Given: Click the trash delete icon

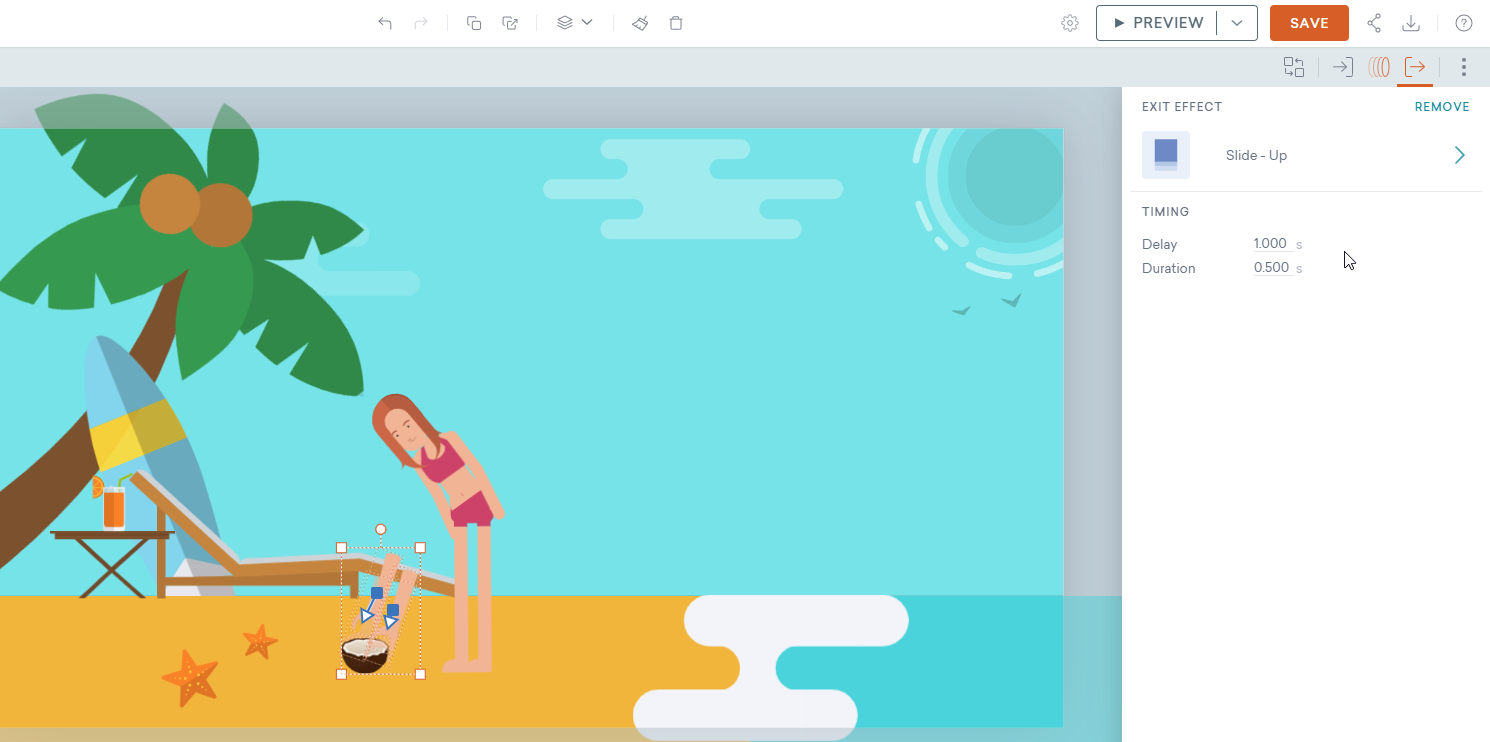Looking at the screenshot, I should [676, 23].
